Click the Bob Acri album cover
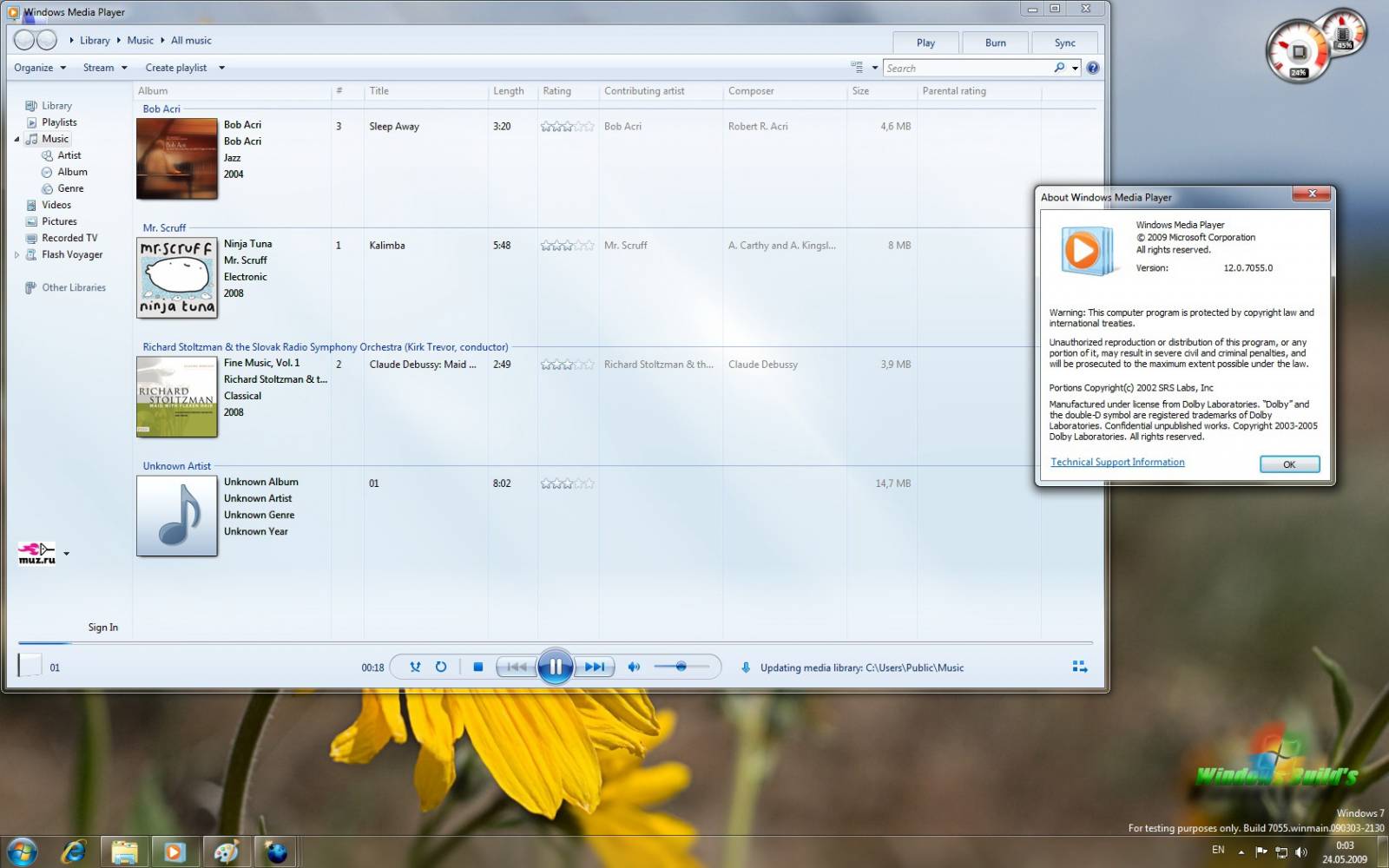 coord(177,159)
